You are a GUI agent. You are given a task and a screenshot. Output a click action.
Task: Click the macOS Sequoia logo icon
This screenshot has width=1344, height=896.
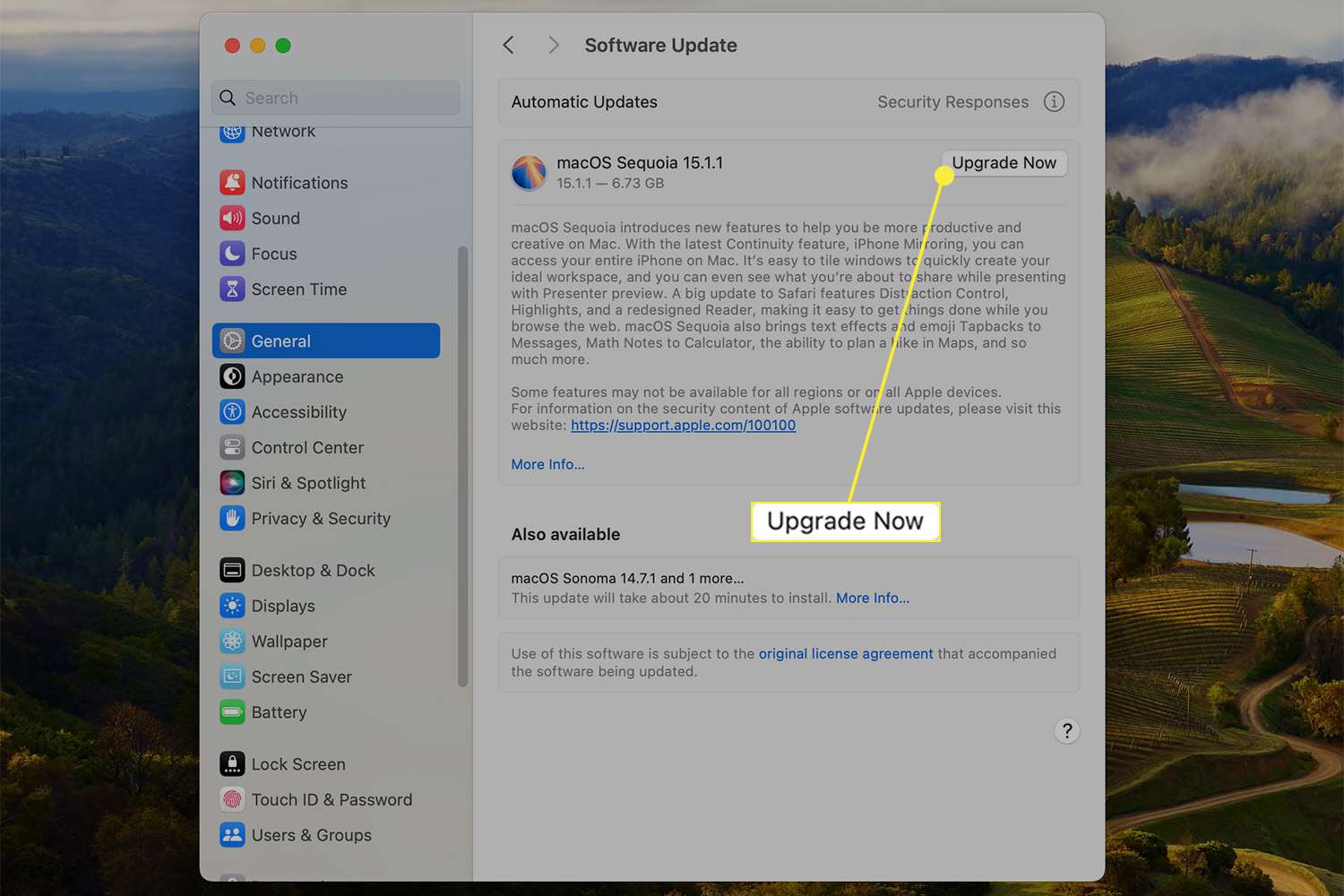pos(529,172)
